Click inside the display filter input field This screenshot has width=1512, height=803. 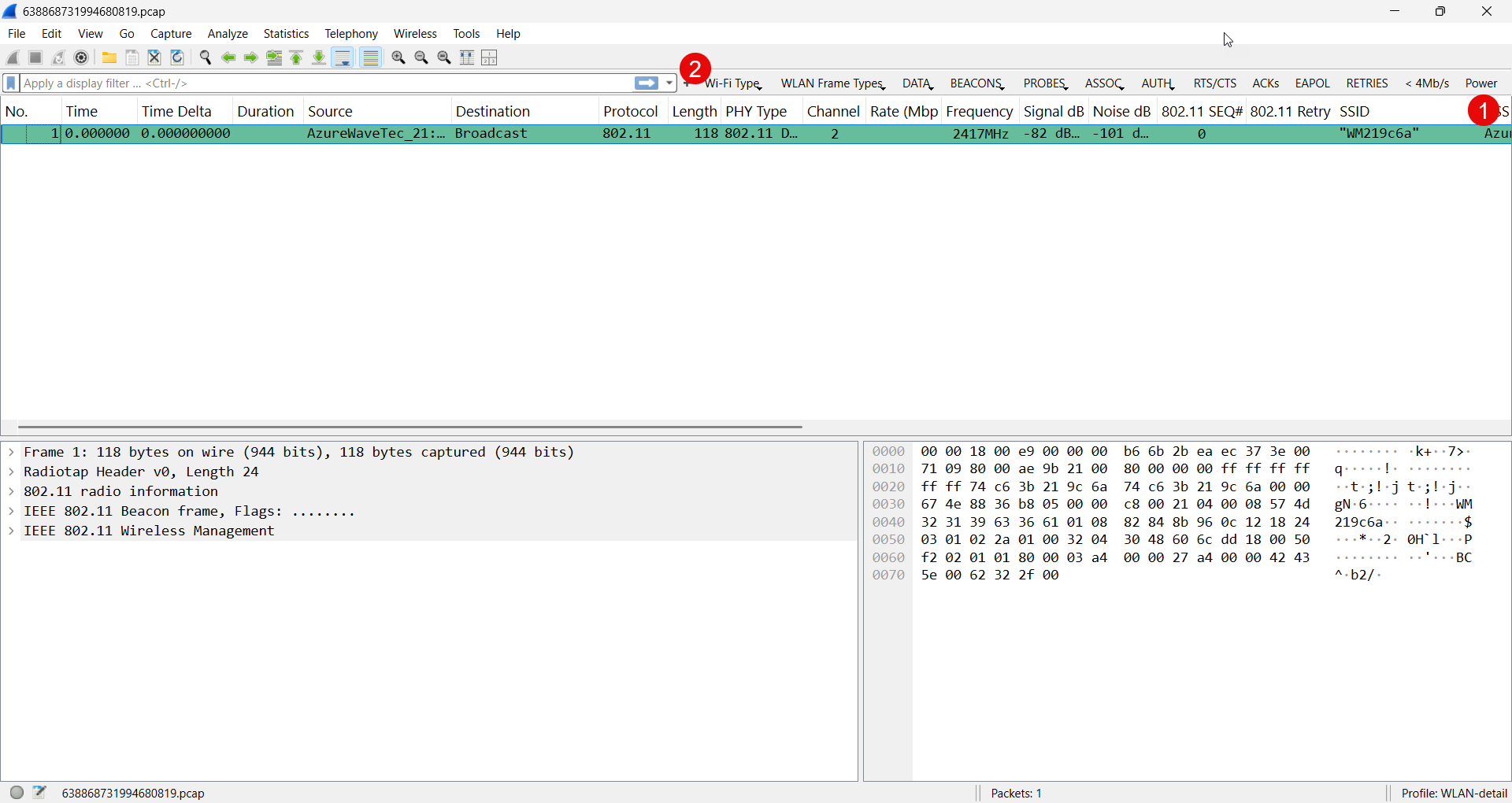point(315,83)
